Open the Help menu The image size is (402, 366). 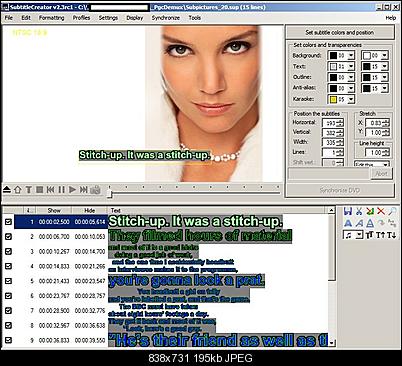(x=391, y=18)
